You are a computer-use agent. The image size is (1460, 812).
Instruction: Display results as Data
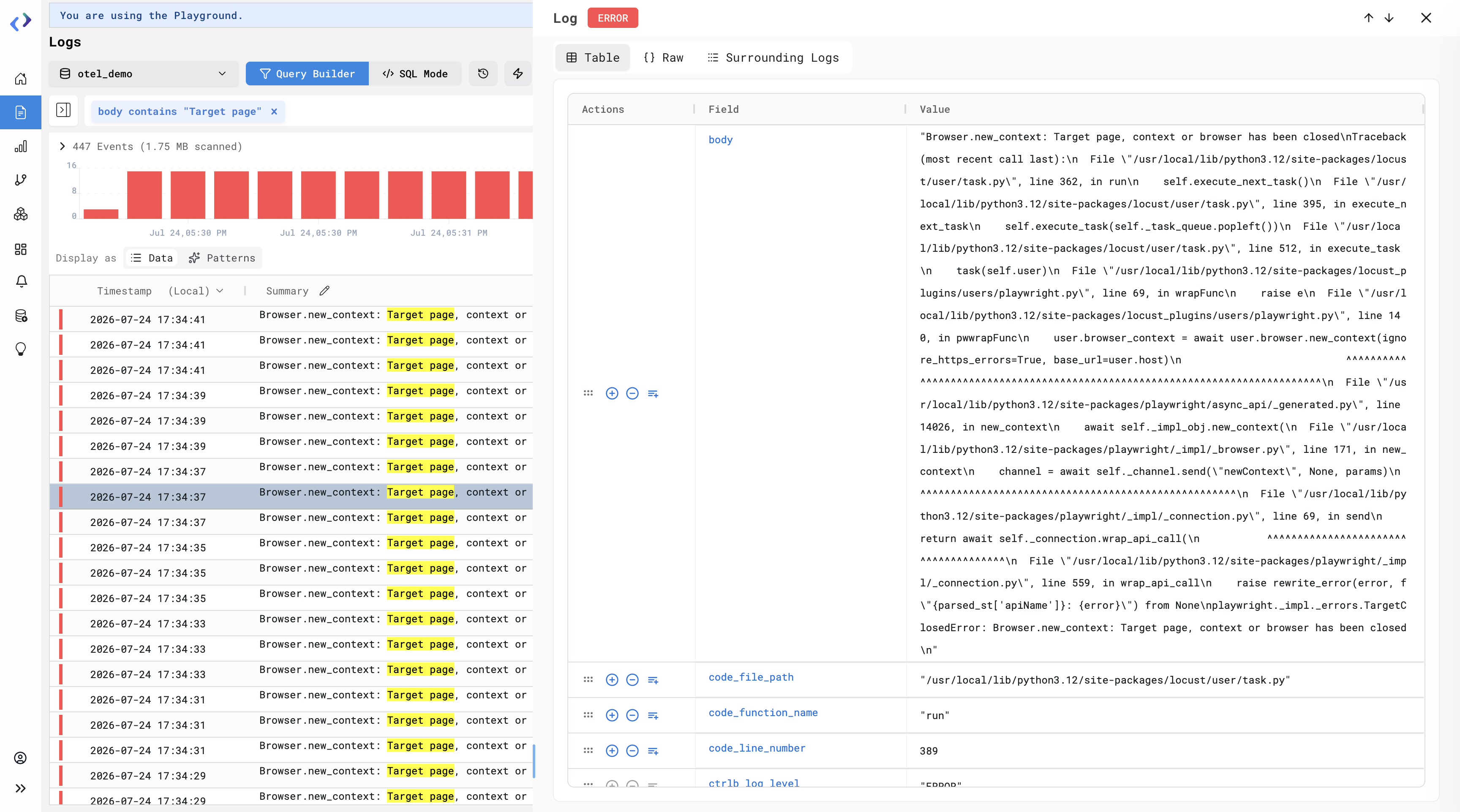tap(152, 258)
